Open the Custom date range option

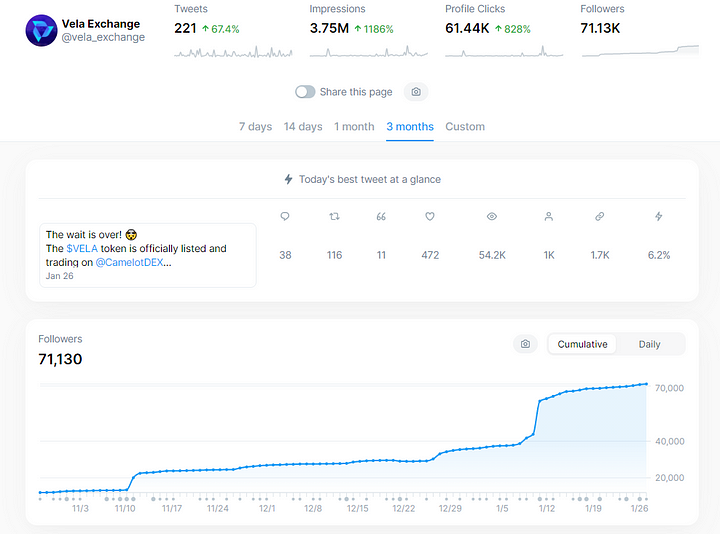(465, 127)
